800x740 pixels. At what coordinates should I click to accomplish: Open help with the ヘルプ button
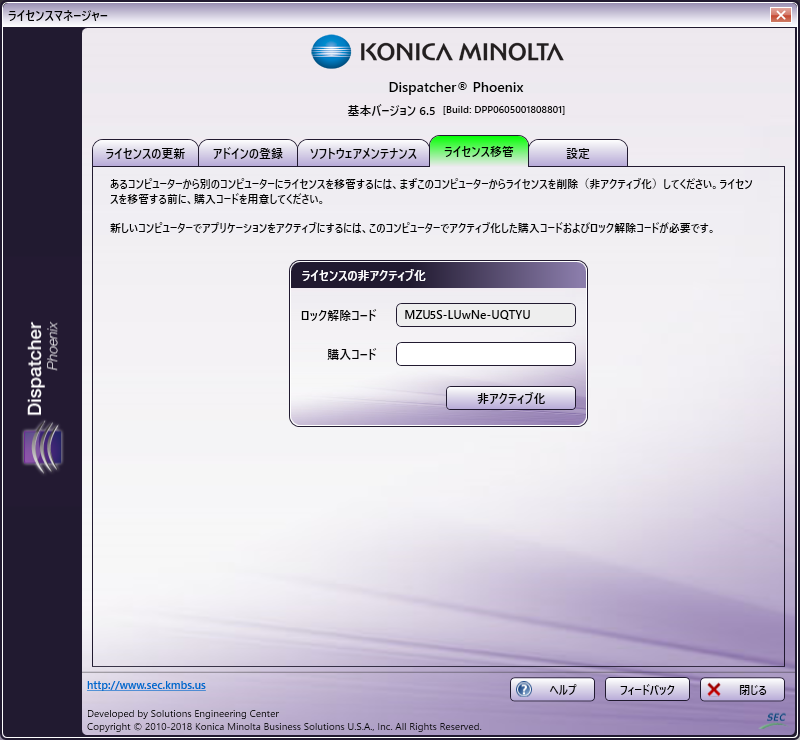[x=552, y=689]
